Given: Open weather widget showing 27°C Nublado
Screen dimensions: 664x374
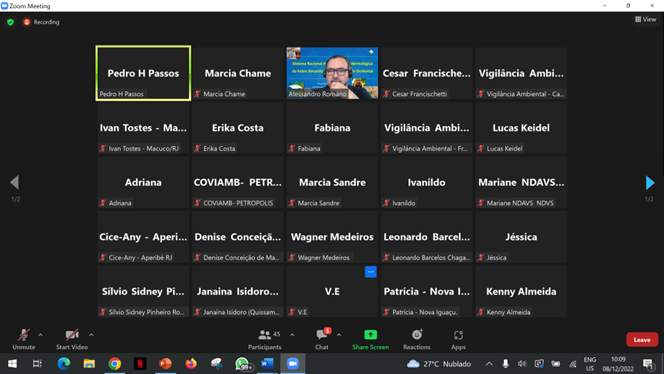Looking at the screenshot, I should click(x=439, y=364).
